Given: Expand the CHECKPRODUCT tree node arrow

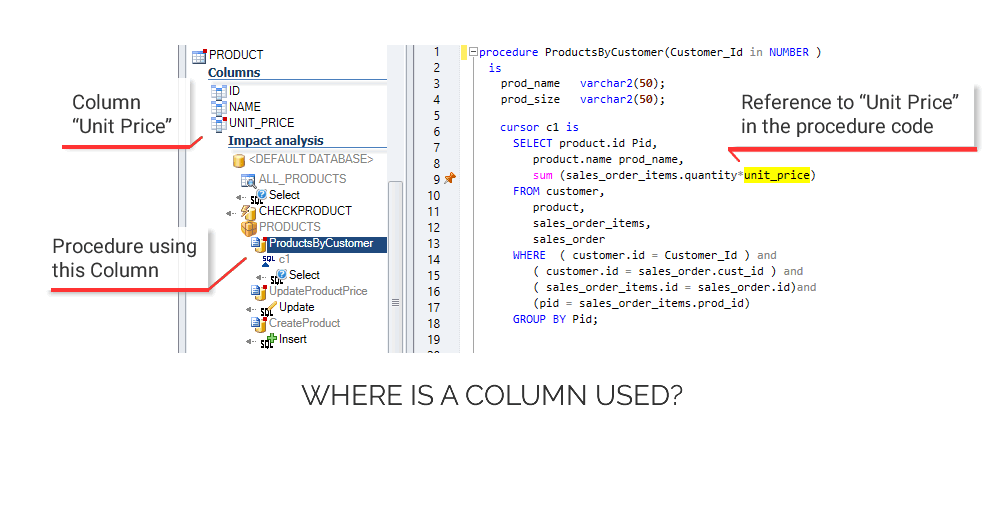Looking at the screenshot, I should click(231, 211).
